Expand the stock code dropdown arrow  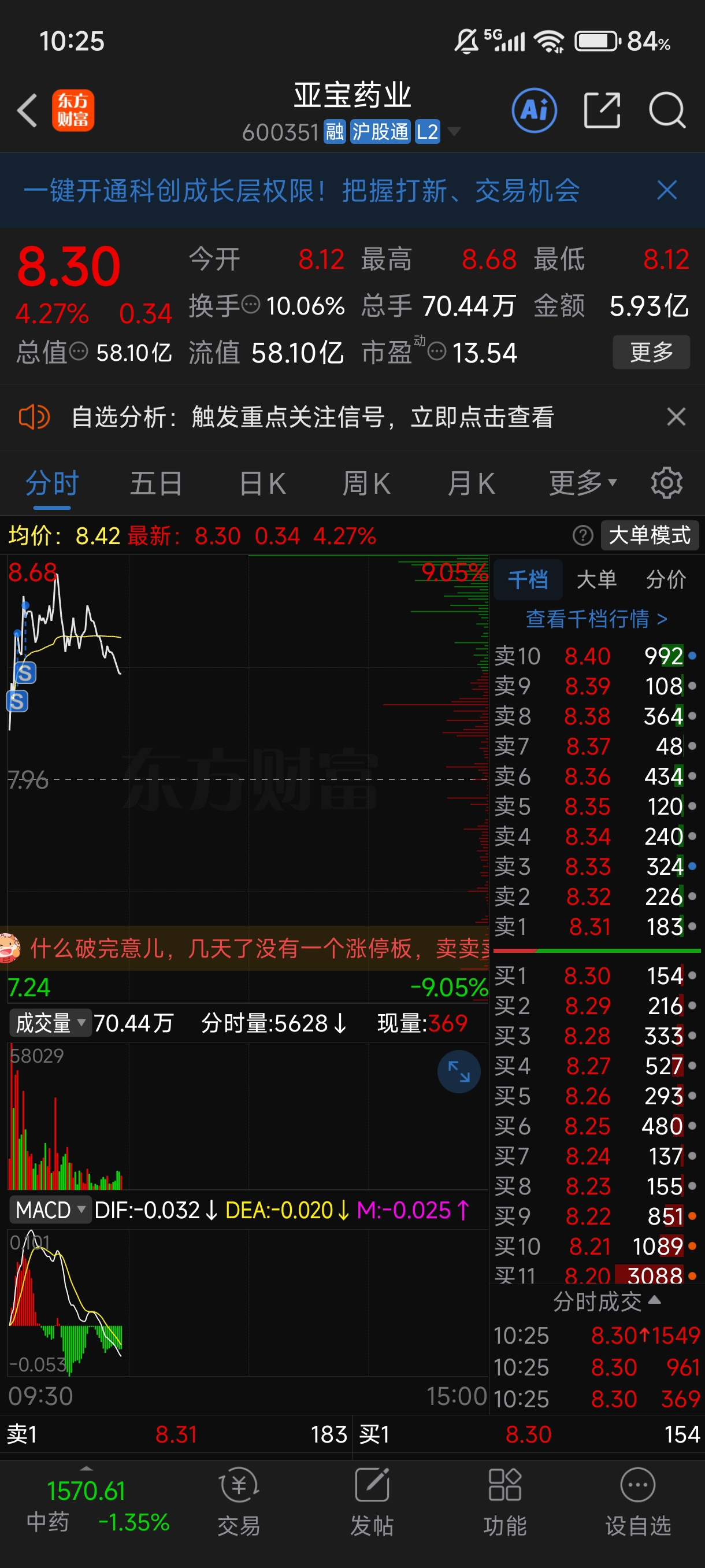coord(454,131)
